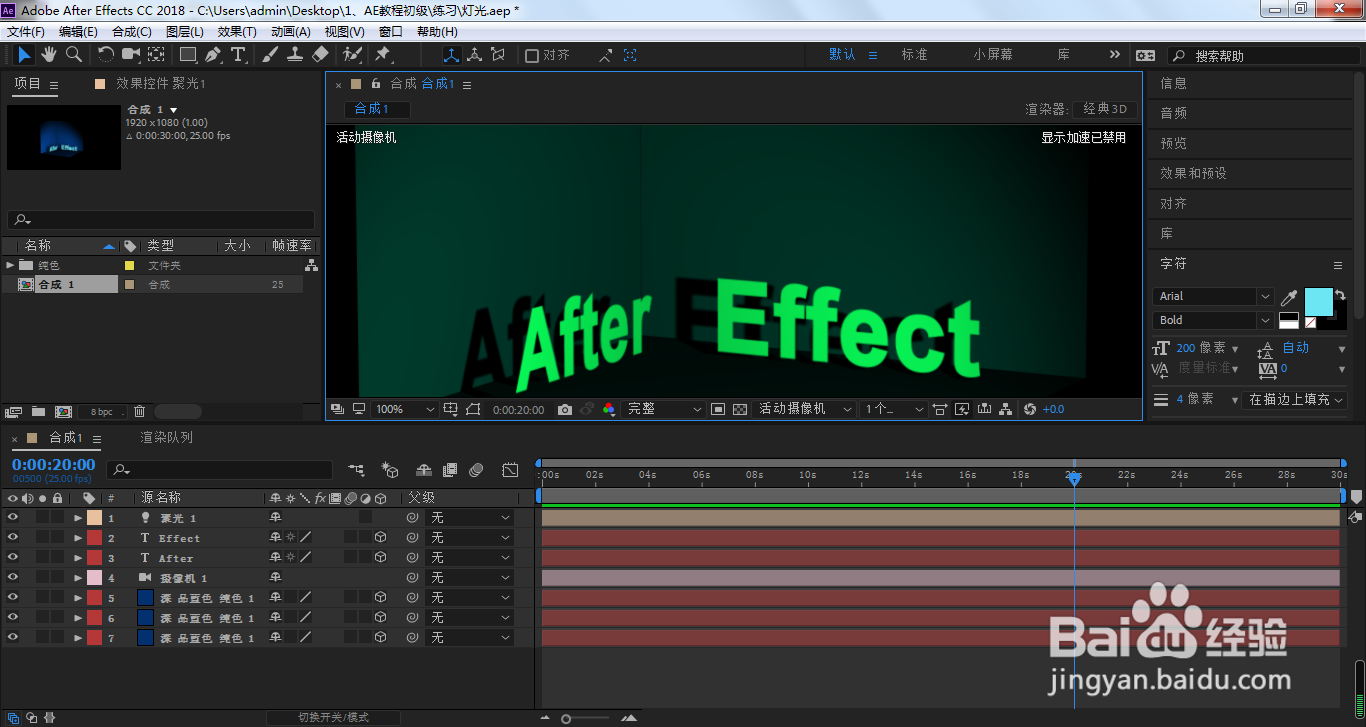This screenshot has width=1366, height=727.
Task: Open the Bold font style dropdown
Action: [x=1214, y=320]
